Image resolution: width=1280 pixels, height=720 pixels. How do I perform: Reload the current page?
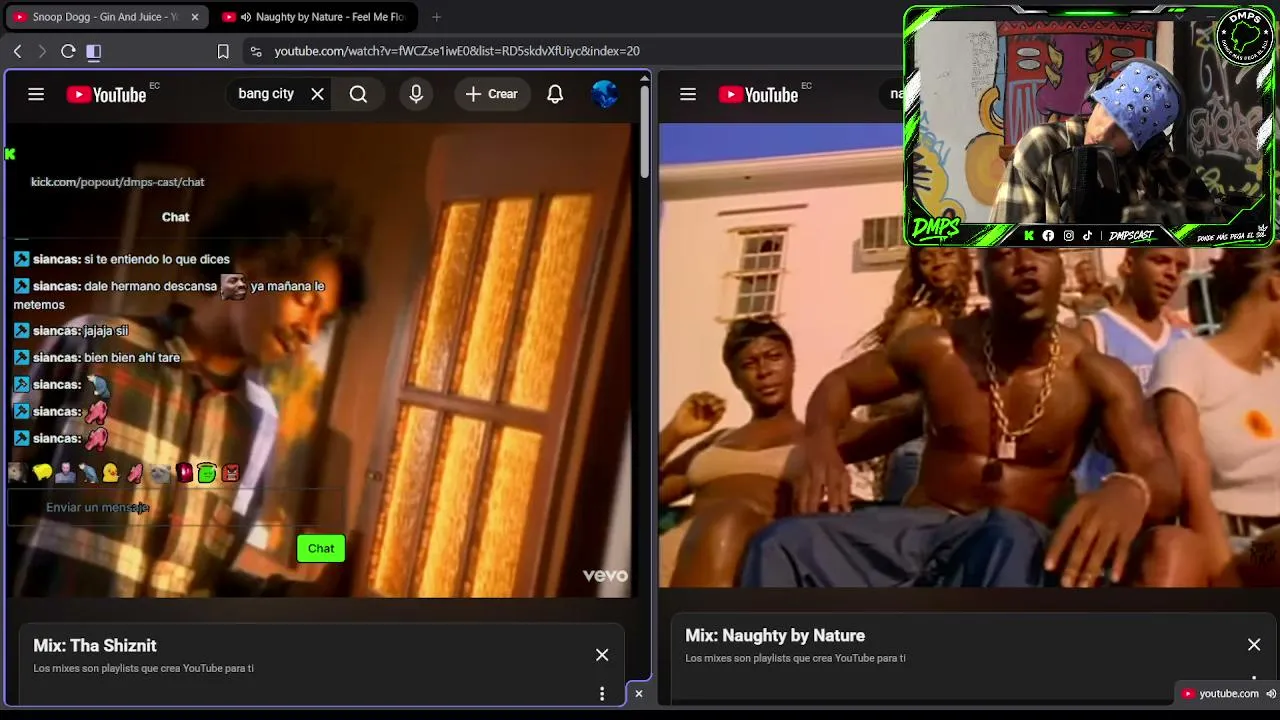coord(68,51)
